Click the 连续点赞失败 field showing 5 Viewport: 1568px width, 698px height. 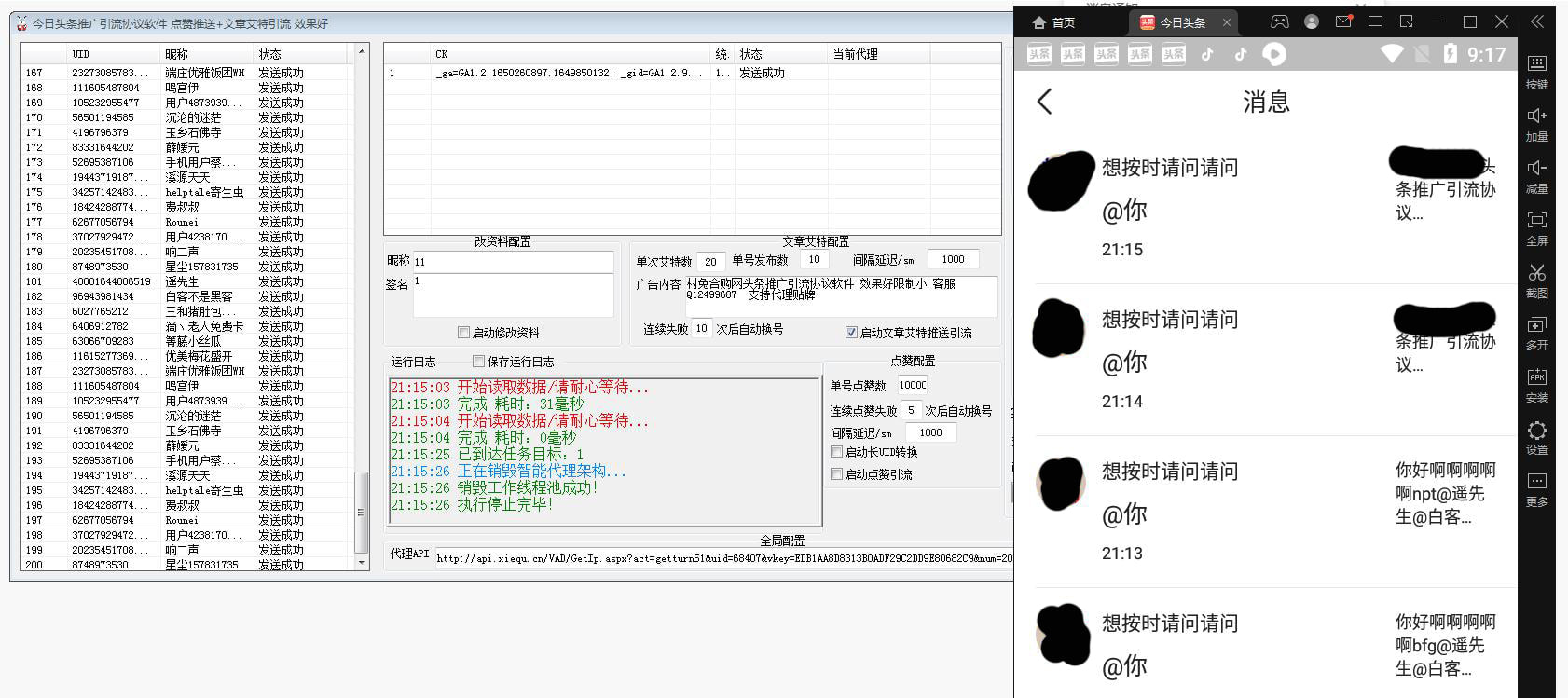[x=911, y=410]
